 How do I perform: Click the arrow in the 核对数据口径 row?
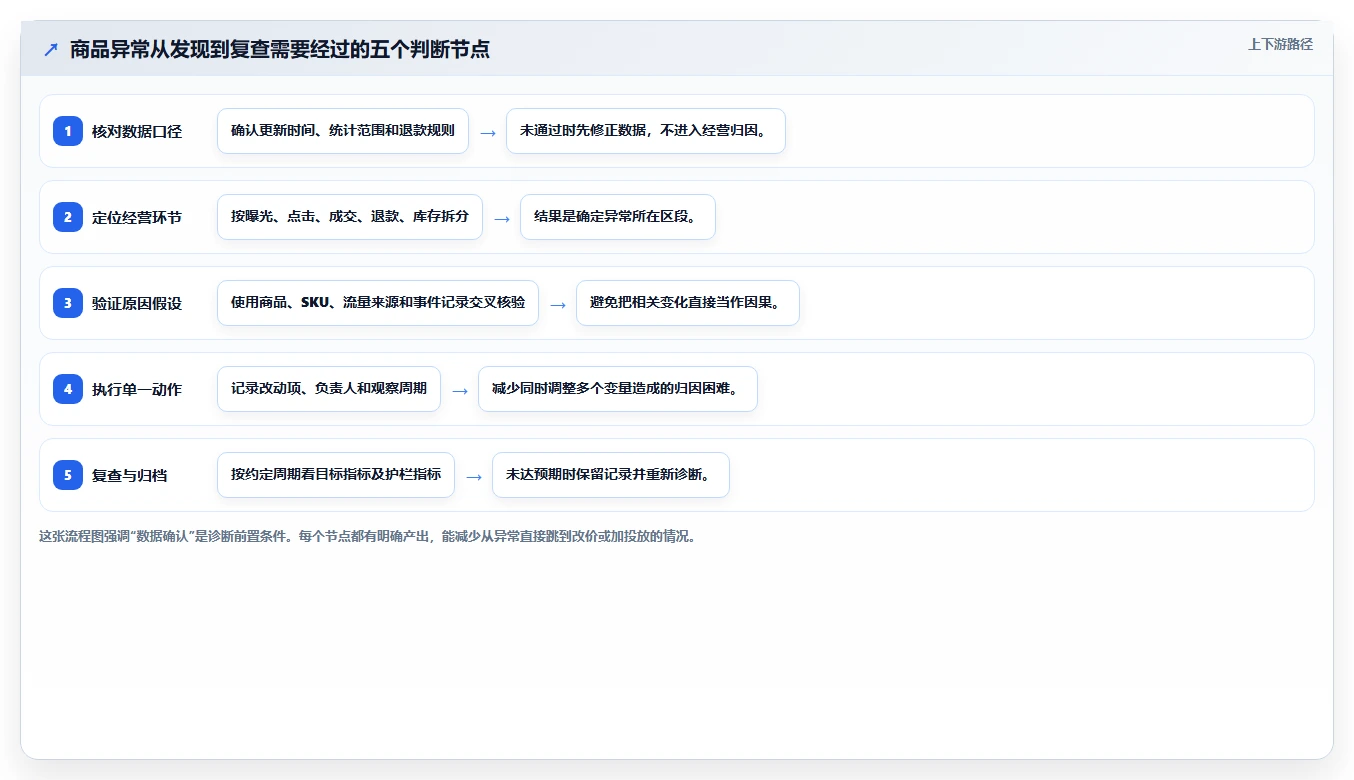point(488,132)
